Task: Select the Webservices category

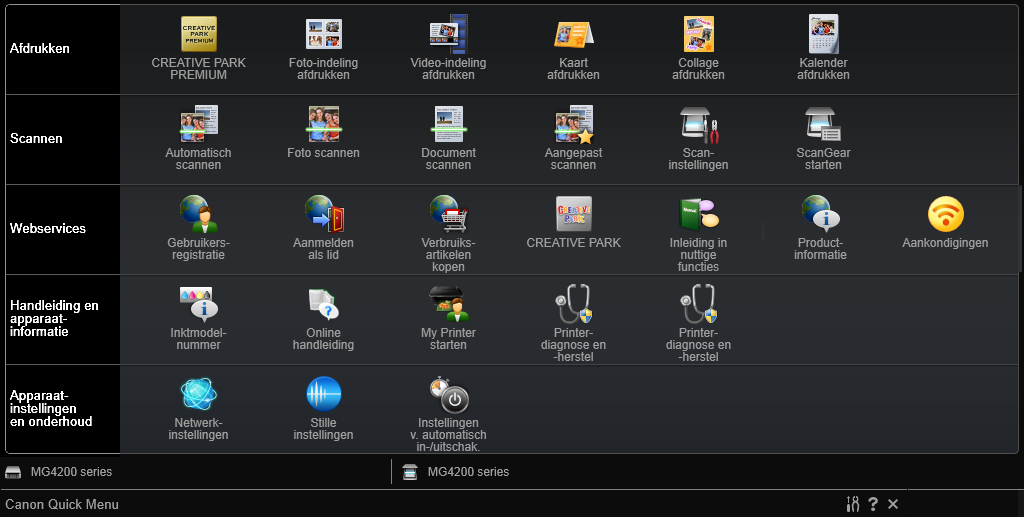Action: pos(63,228)
